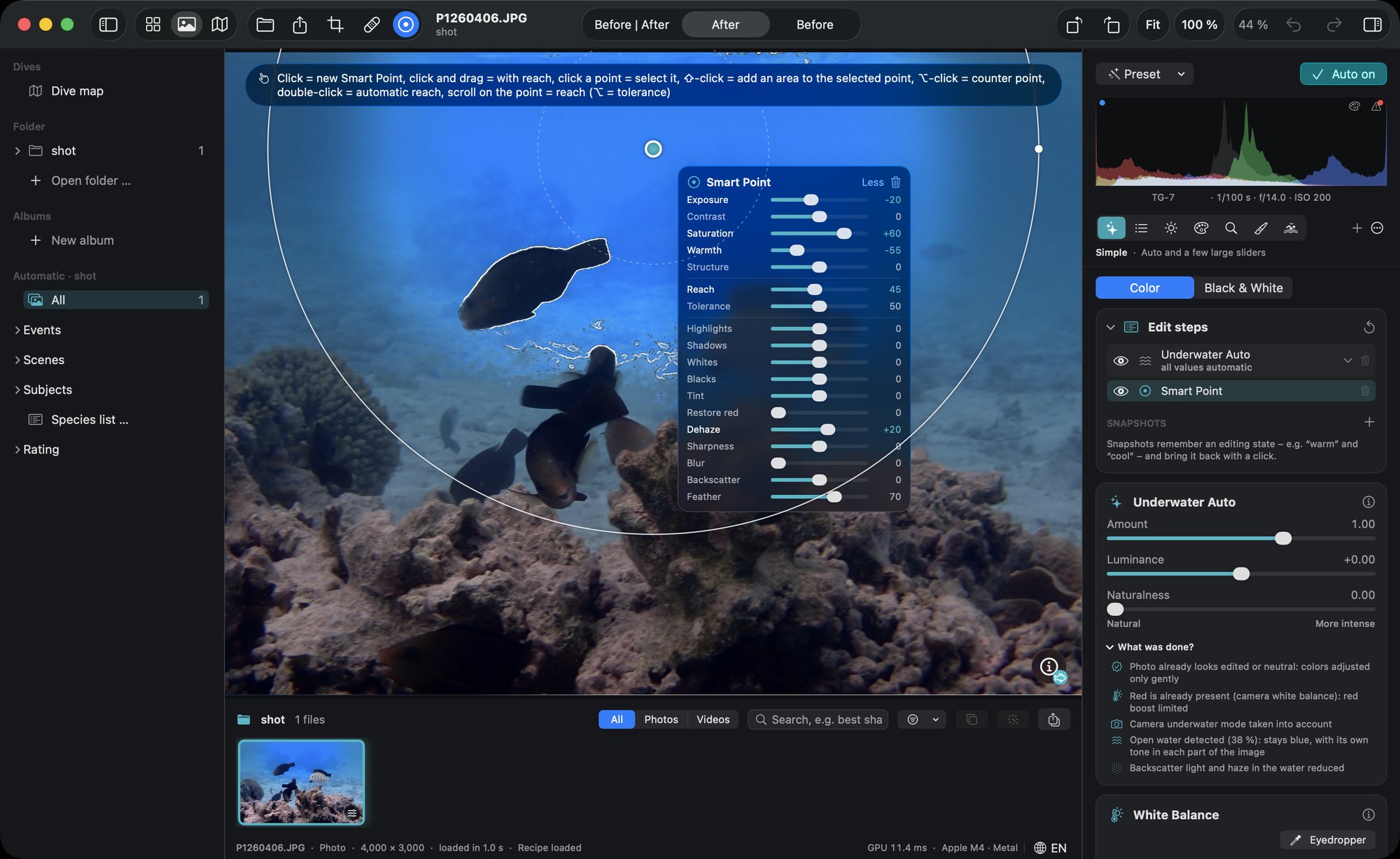Expand the Subjects section
The width and height of the screenshot is (1400, 859).
(17, 390)
